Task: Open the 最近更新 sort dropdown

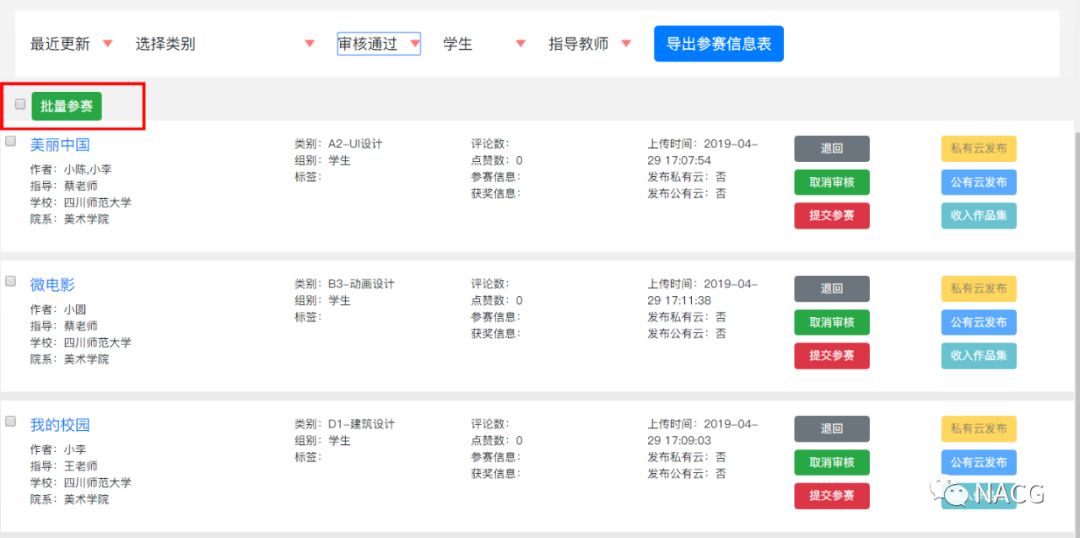Action: (71, 44)
